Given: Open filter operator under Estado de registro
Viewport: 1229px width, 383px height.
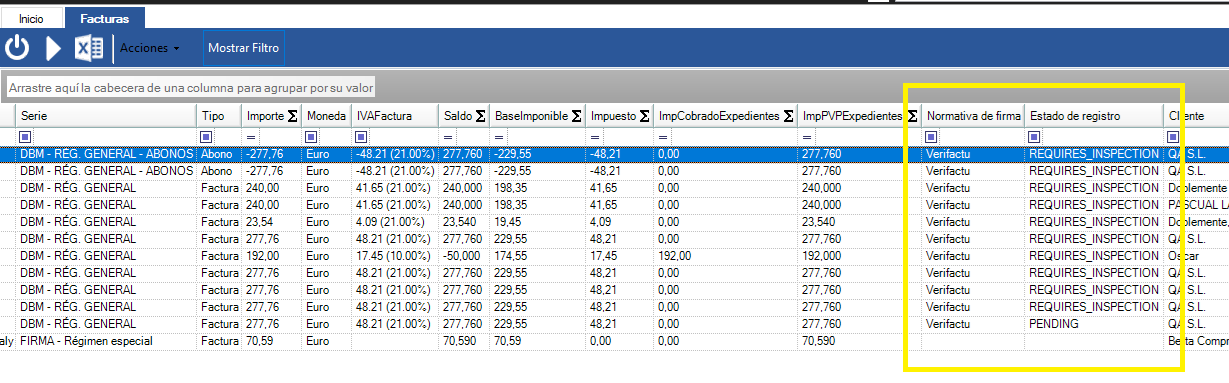Looking at the screenshot, I should point(1034,137).
